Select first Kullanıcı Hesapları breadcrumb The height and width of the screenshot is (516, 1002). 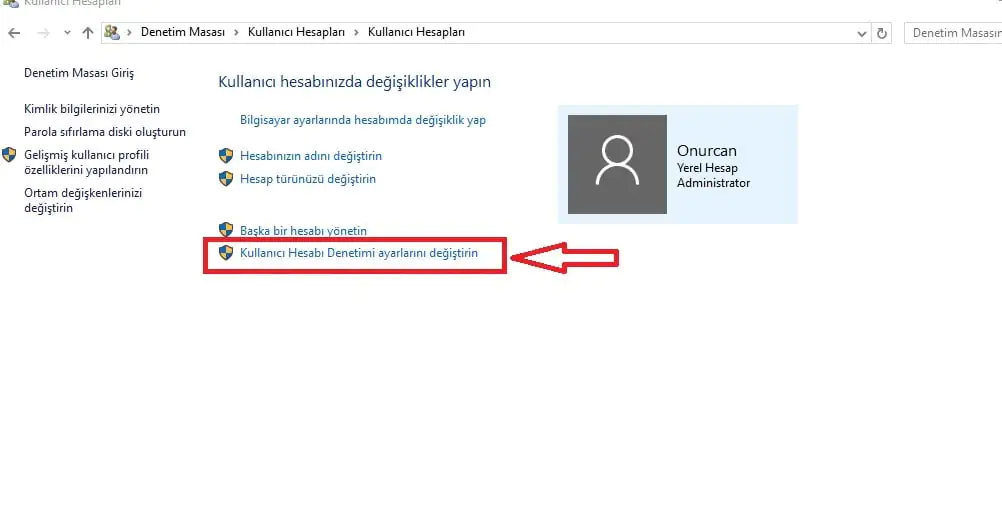297,32
